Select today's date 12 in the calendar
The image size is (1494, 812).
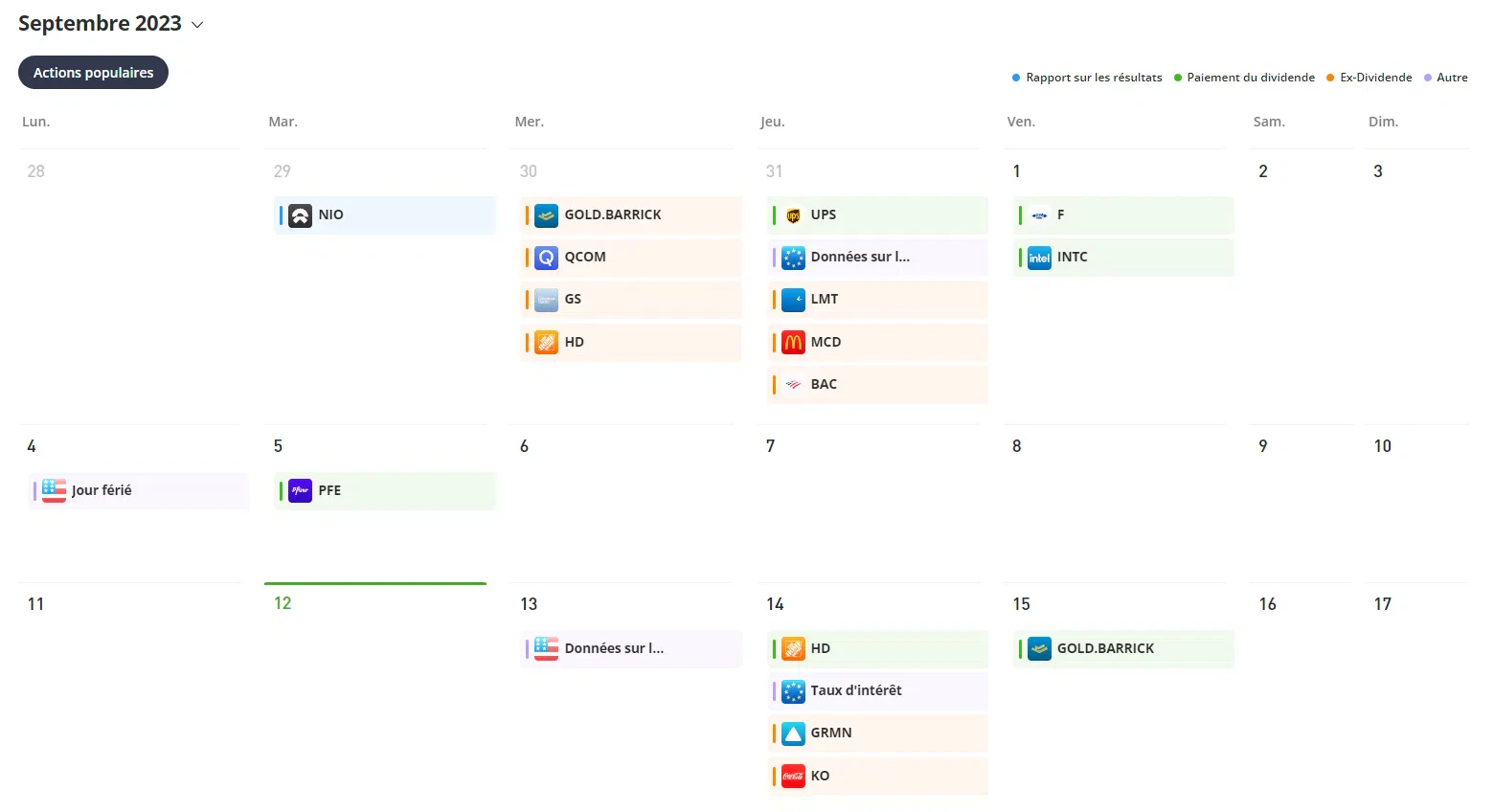coord(283,603)
